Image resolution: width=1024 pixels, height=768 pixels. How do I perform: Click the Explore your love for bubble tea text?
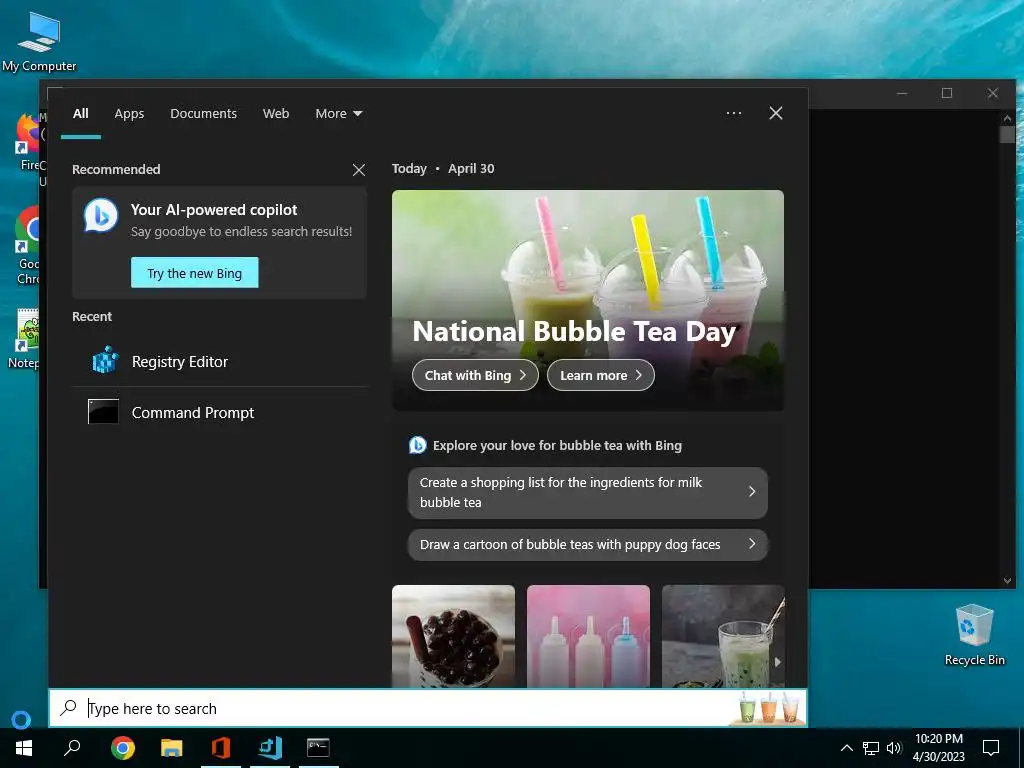point(557,445)
